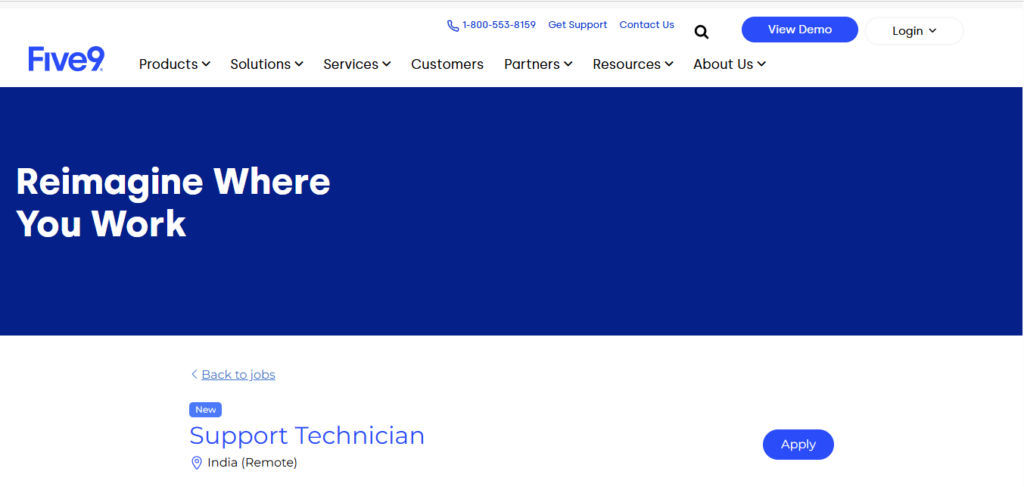Image resolution: width=1024 pixels, height=487 pixels.
Task: Expand the Partners menu
Action: [538, 64]
